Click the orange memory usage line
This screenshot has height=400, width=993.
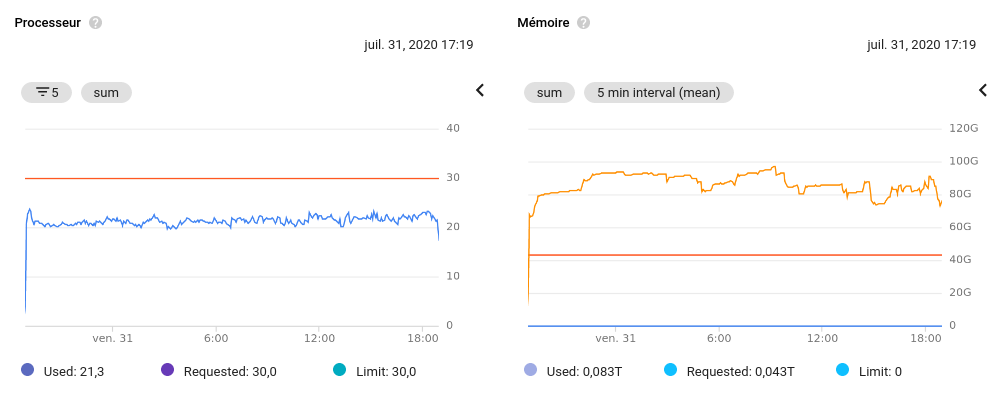point(650,175)
